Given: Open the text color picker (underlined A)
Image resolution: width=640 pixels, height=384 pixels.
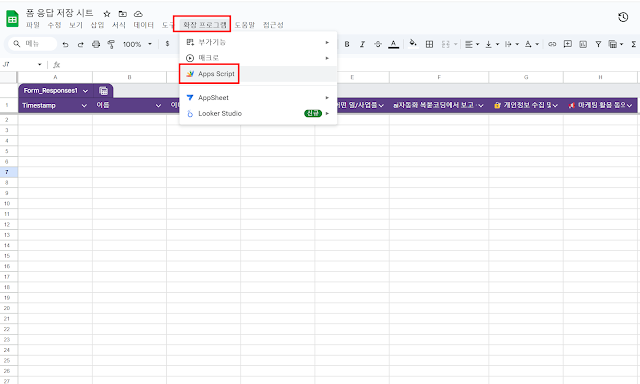Looking at the screenshot, I should [x=393, y=44].
